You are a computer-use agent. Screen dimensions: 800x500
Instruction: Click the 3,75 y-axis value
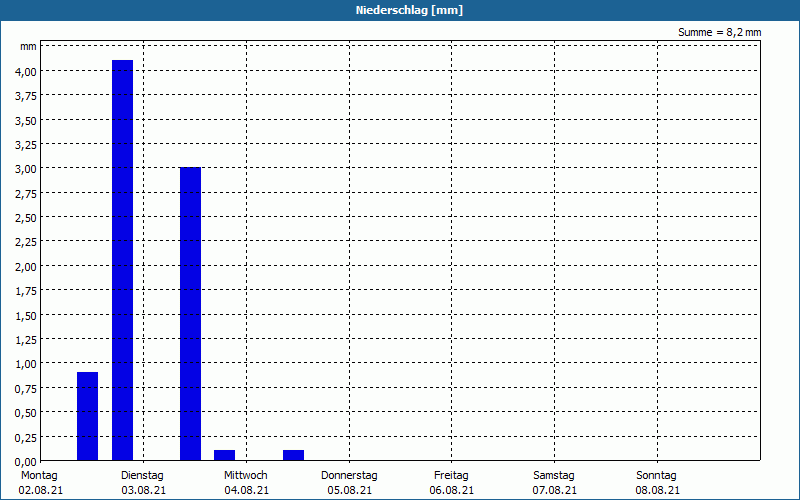[26, 96]
